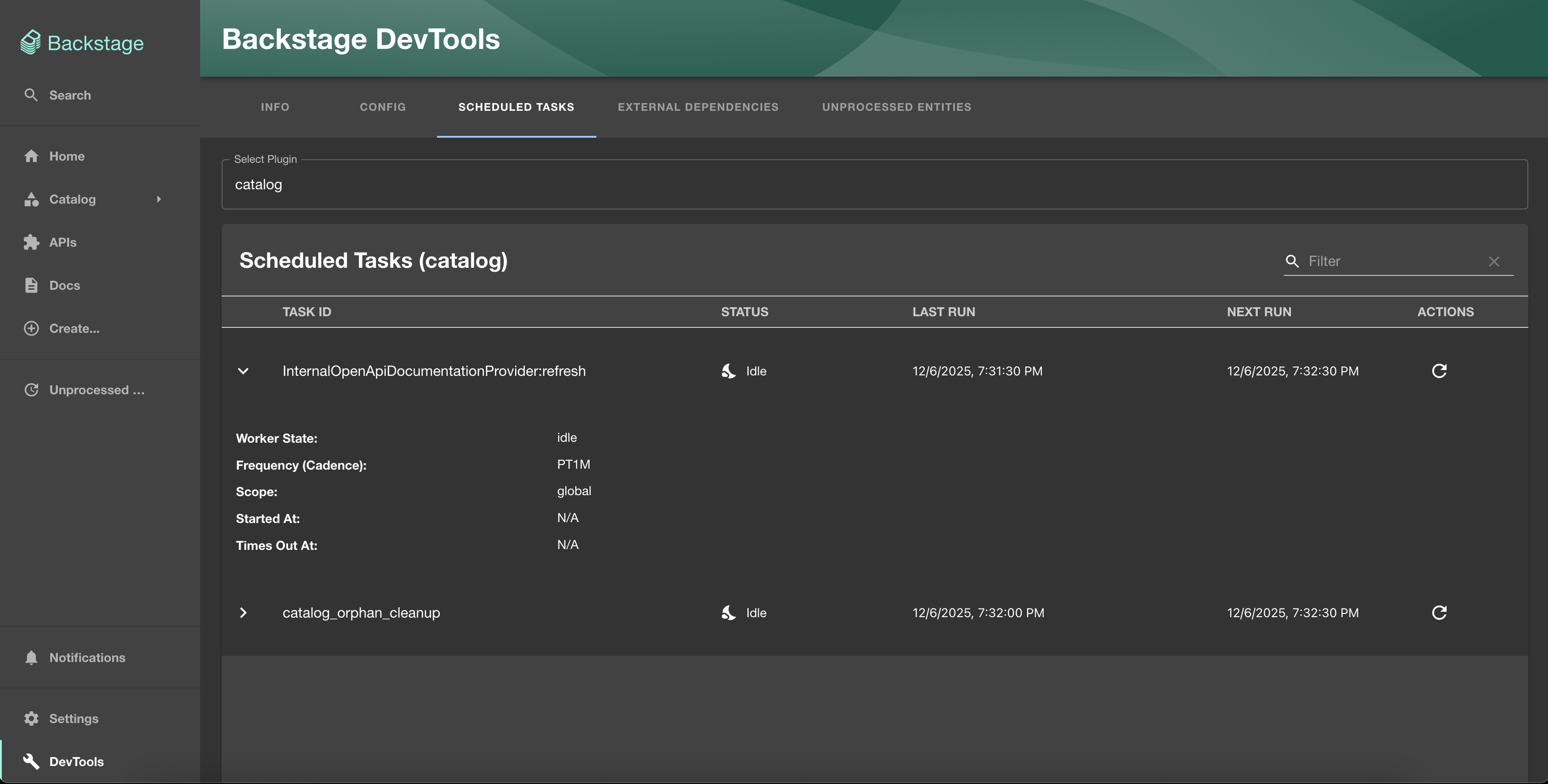Sort by the Last Run column header
Viewport: 1548px width, 784px height.
944,312
